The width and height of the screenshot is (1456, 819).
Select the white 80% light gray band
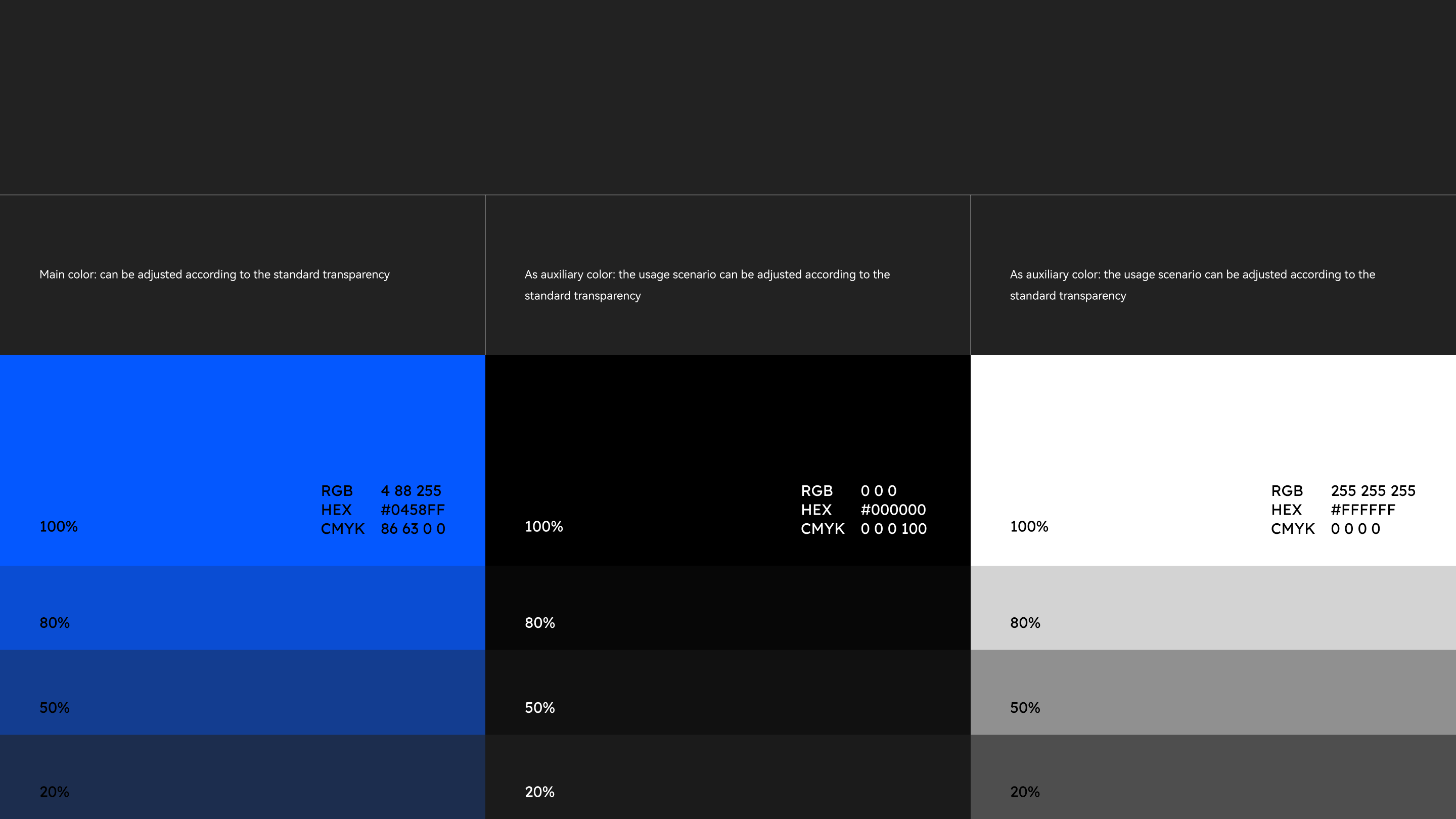pyautogui.click(x=1213, y=608)
